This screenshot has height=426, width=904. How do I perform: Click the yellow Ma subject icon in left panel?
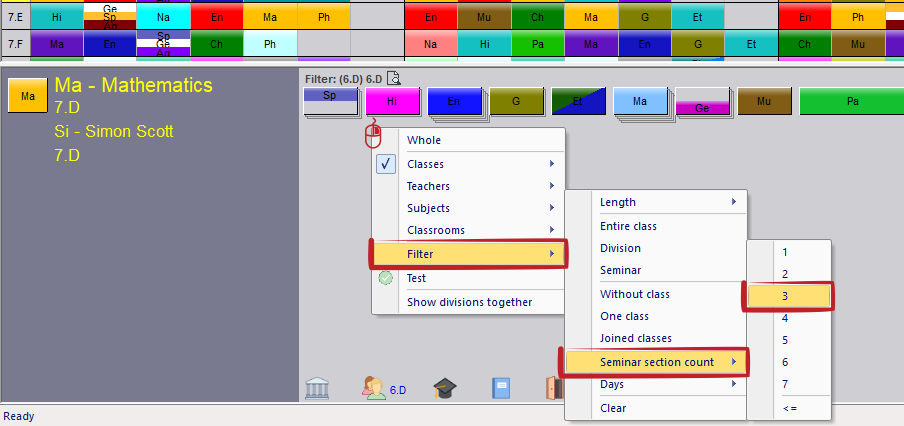click(x=26, y=96)
